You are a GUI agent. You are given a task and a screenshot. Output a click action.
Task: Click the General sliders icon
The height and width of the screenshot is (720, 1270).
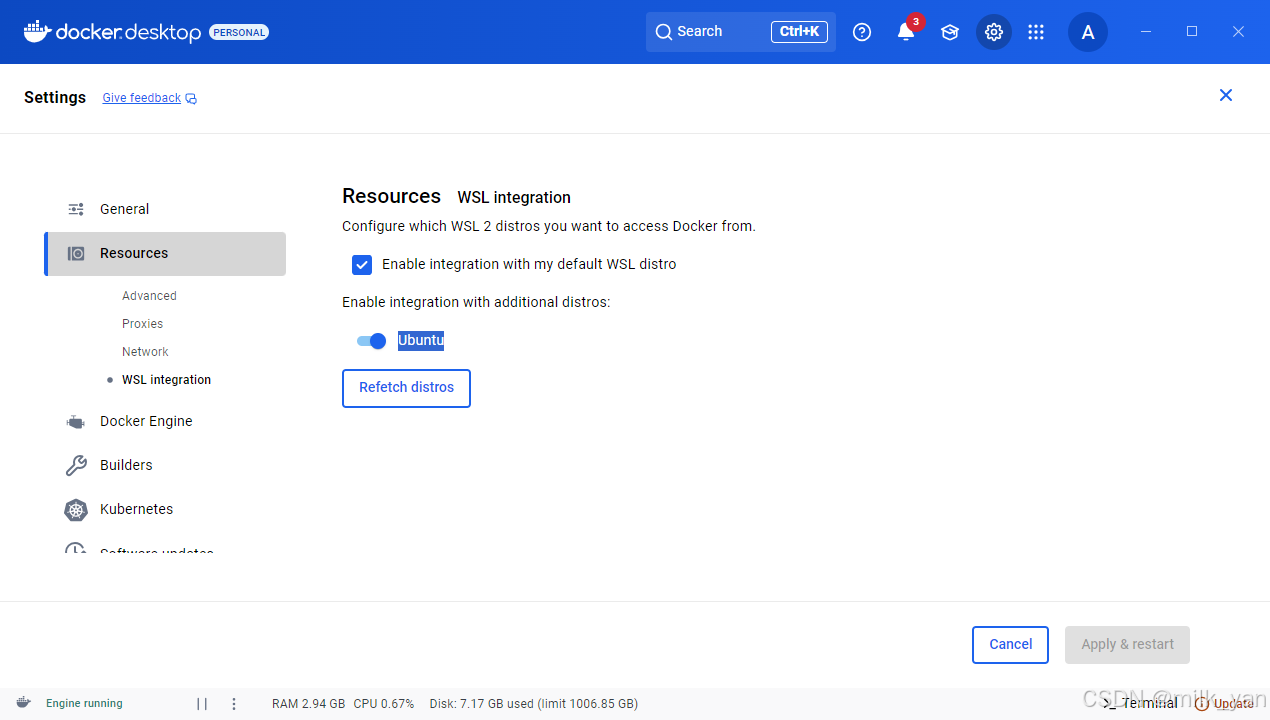click(x=76, y=209)
